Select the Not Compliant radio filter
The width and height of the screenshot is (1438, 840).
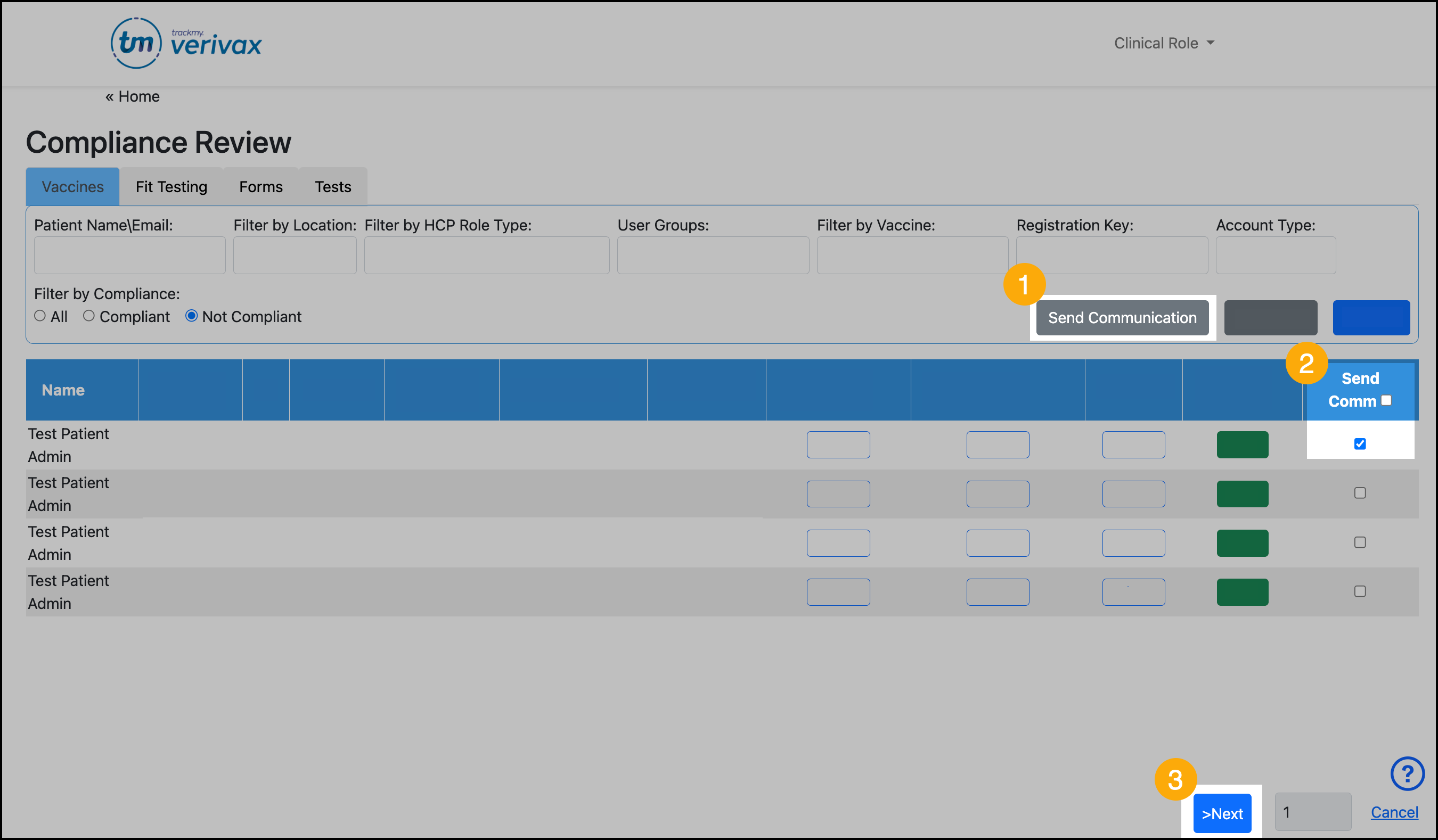pyautogui.click(x=192, y=316)
